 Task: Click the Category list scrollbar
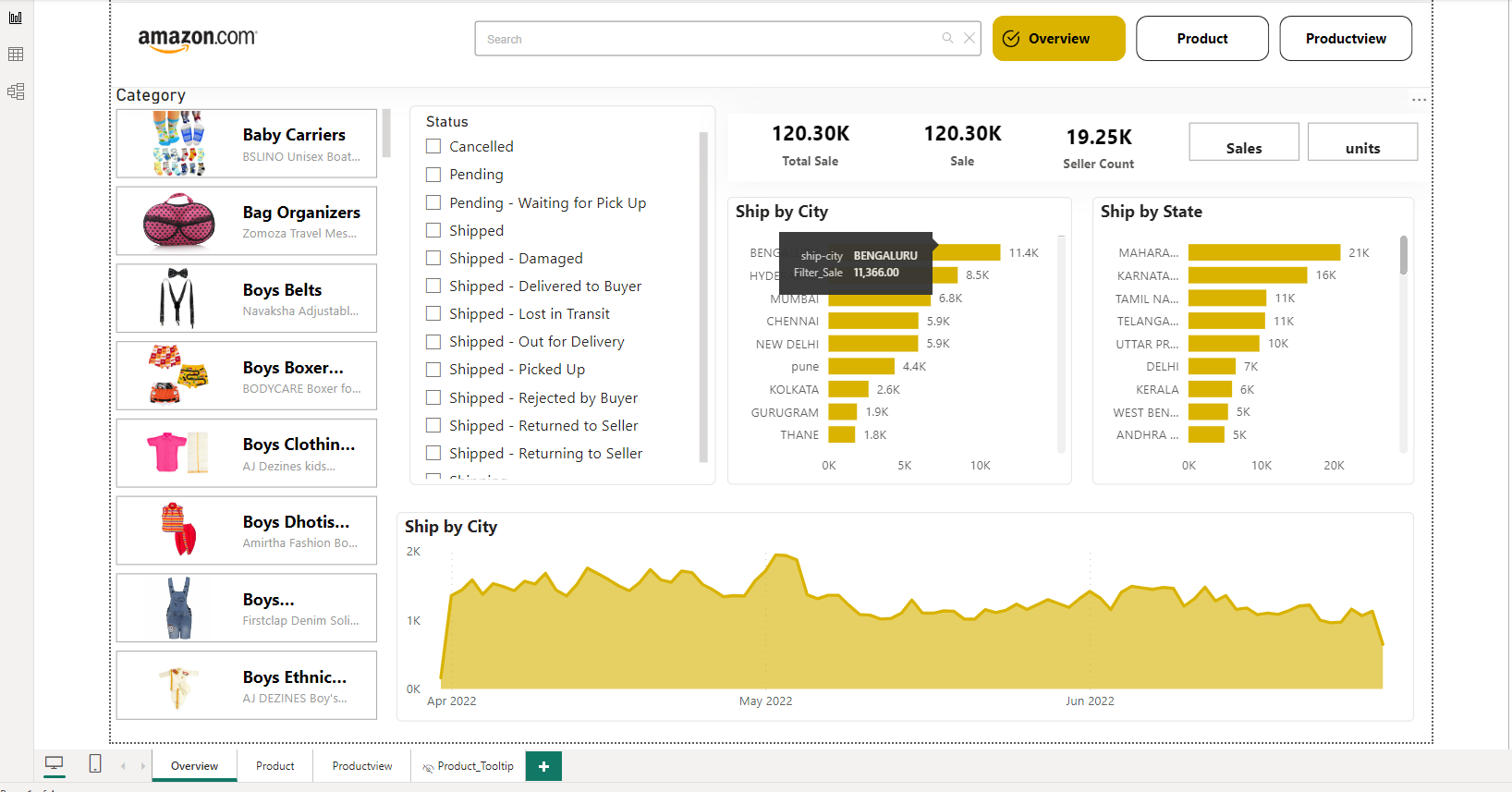(x=386, y=134)
